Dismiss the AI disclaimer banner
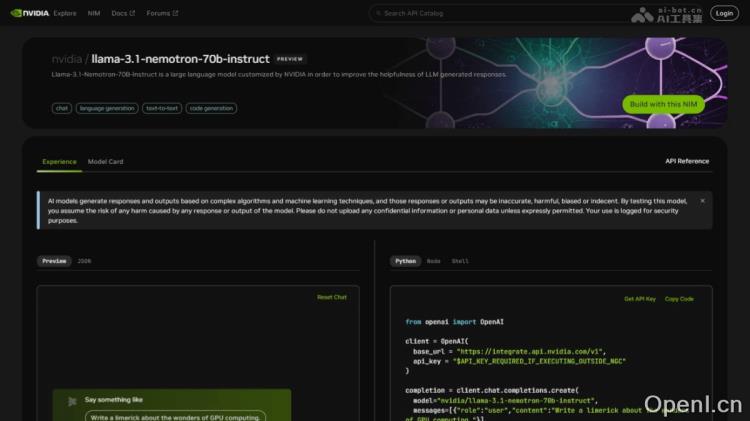The image size is (750, 421). pyautogui.click(x=702, y=201)
